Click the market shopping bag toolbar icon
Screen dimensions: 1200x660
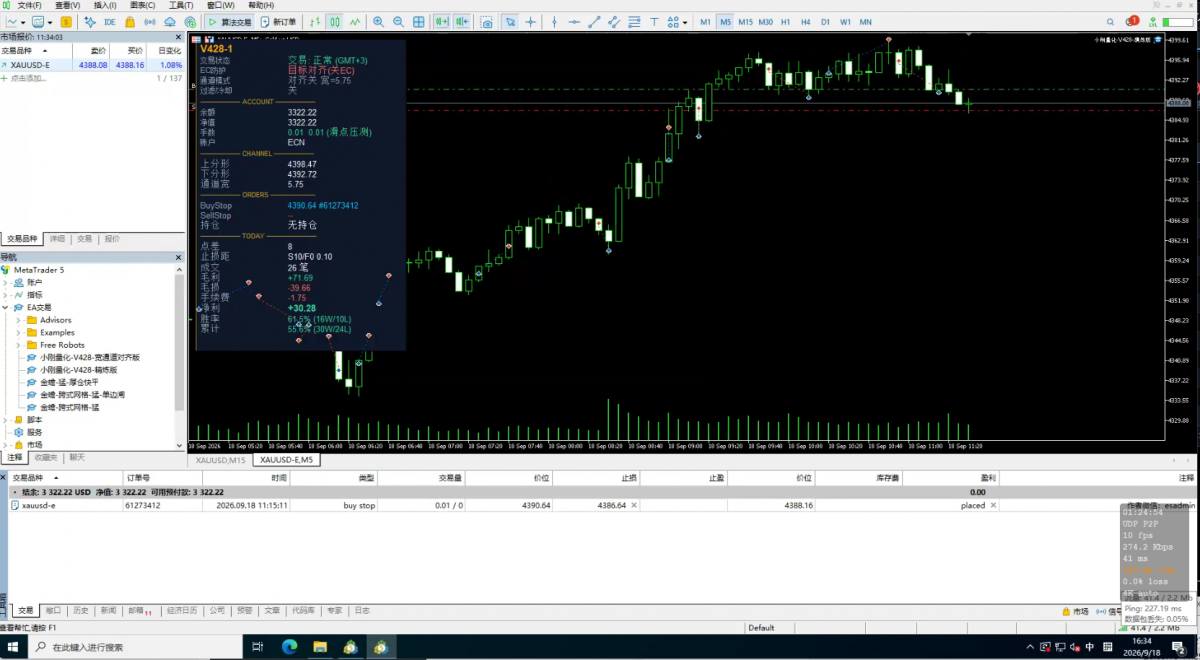[130, 21]
